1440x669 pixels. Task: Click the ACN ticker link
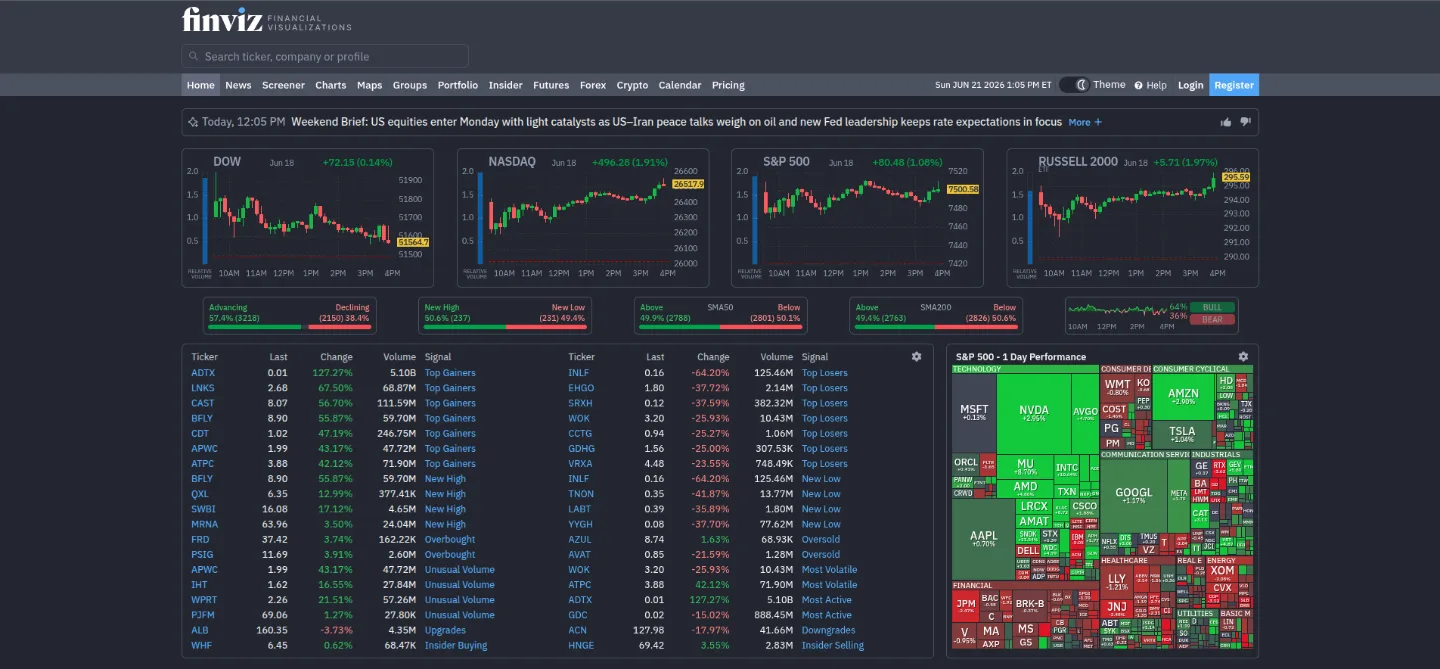coord(578,630)
